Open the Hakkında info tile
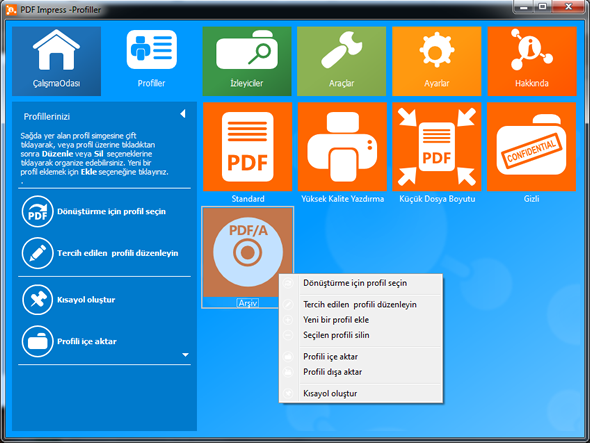Viewport: 590px width, 443px height. [x=532, y=61]
